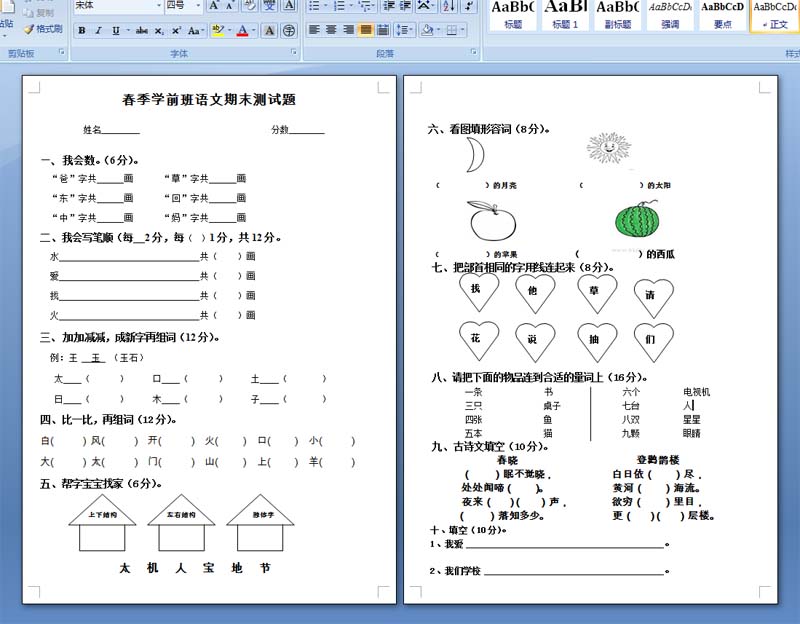Toggle Strikethrough formatting

click(142, 31)
